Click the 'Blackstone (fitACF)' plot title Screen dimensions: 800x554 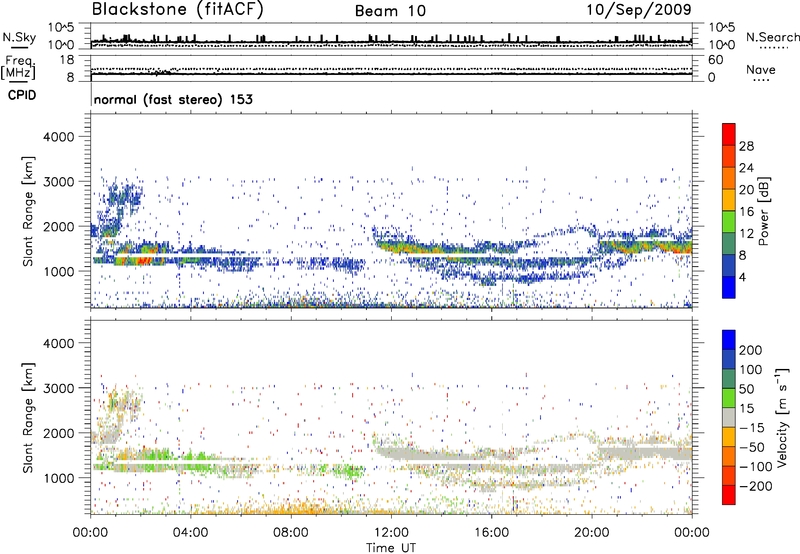[178, 10]
